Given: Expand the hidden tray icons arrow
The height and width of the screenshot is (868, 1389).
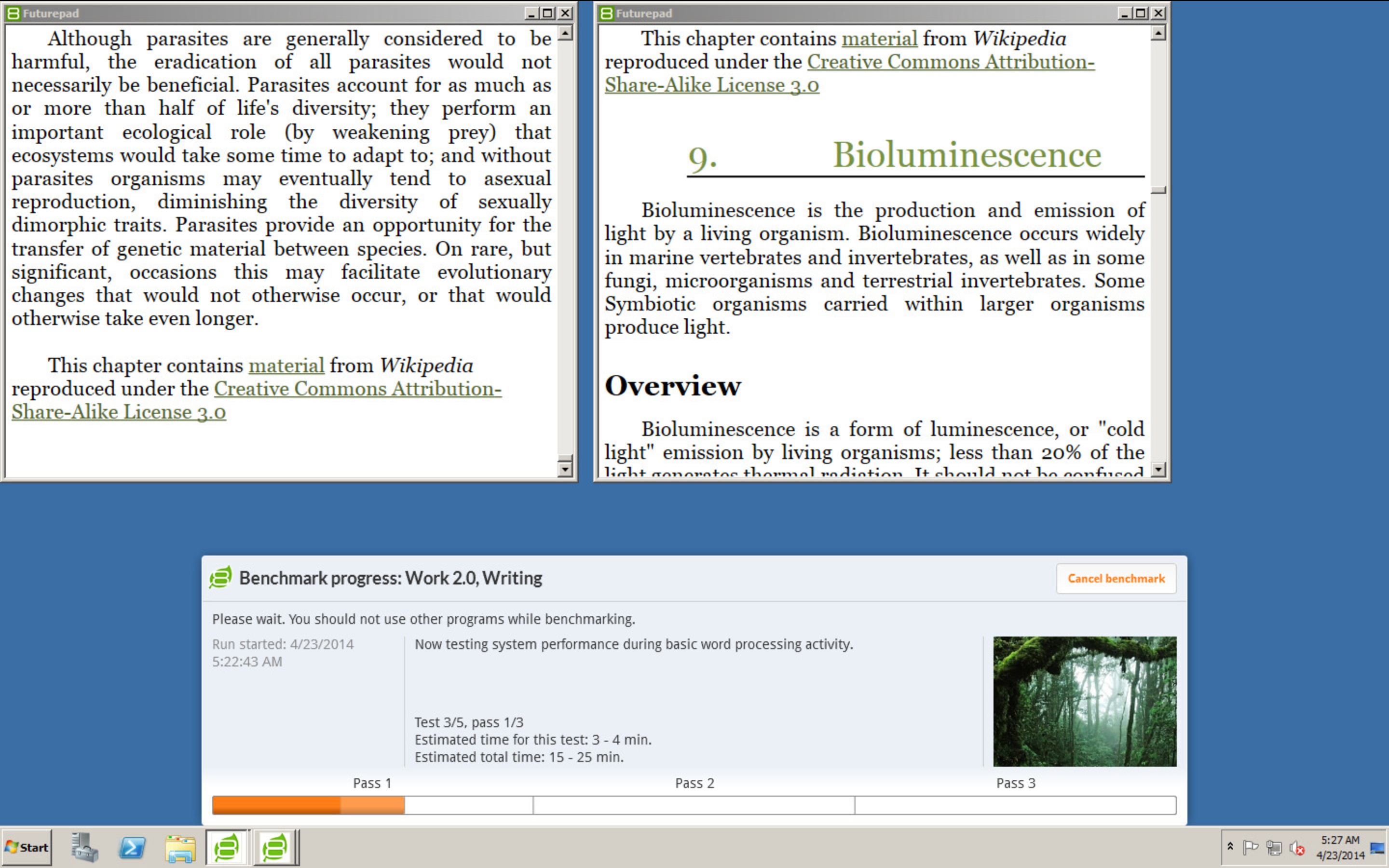Looking at the screenshot, I should [1230, 846].
